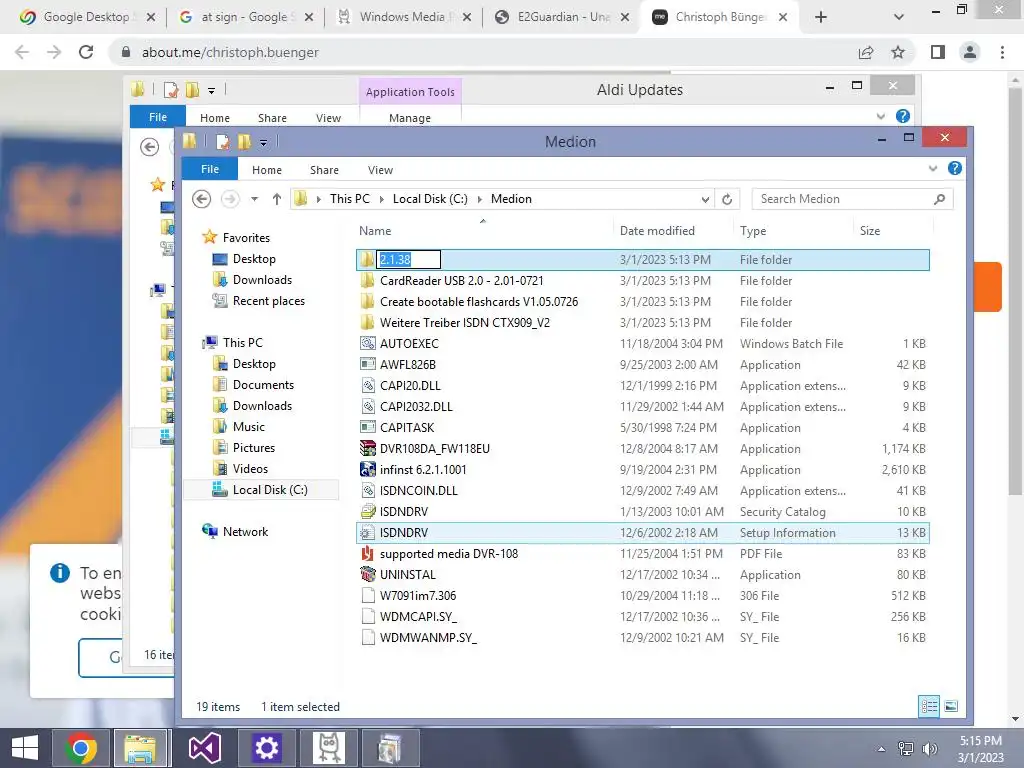Open Help in the Medion window

coord(955,168)
